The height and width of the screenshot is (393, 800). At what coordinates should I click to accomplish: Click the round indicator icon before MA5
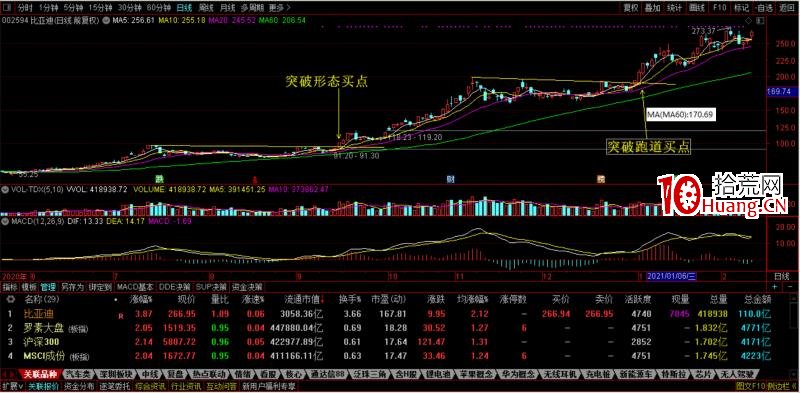106,21
